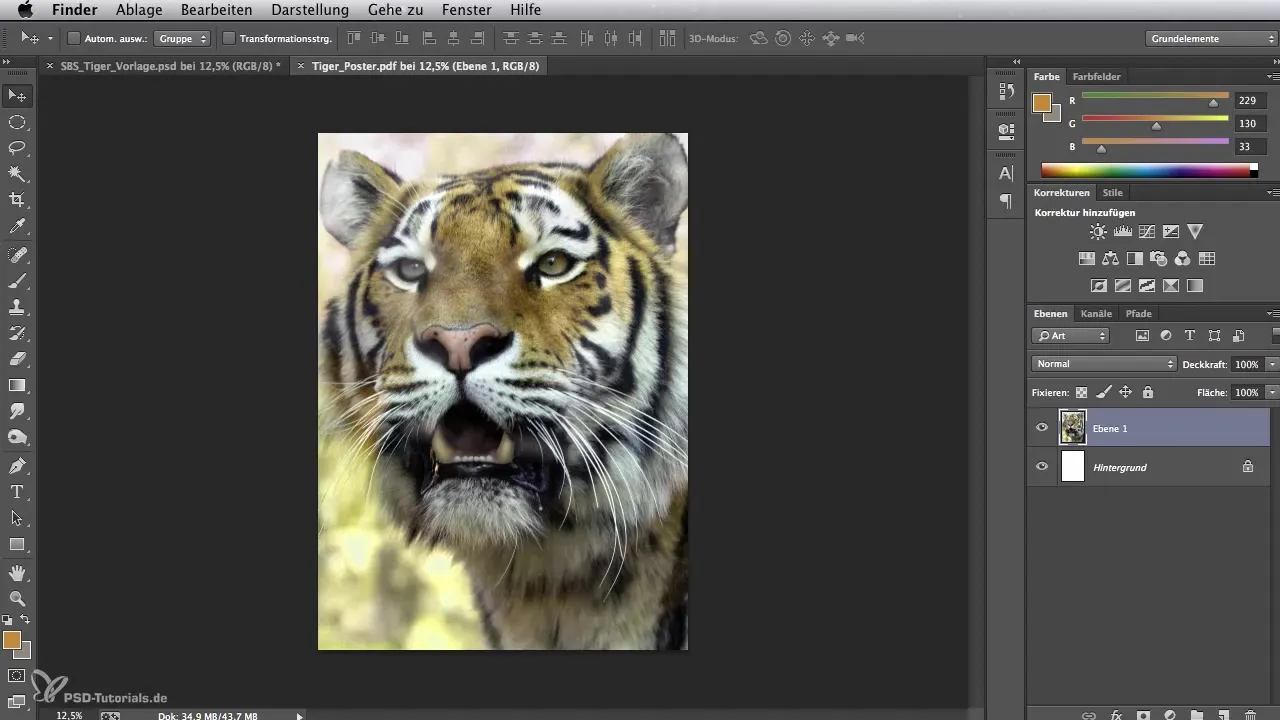Screen dimensions: 1280x720
Task: Select the Brush tool
Action: click(x=17, y=281)
